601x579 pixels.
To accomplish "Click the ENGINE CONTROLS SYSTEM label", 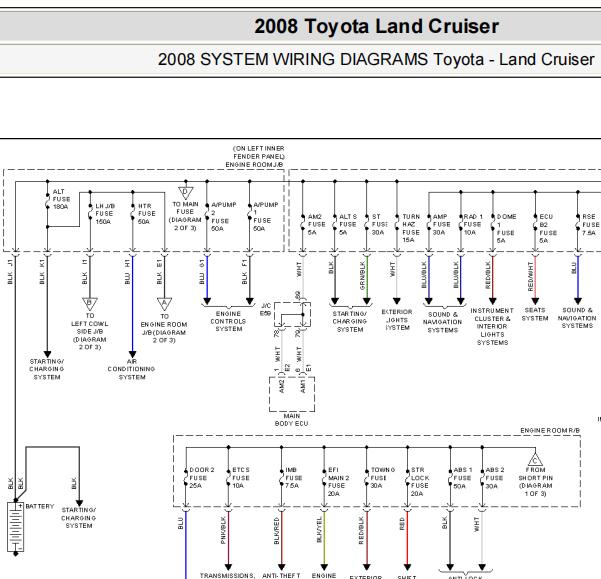I will pyautogui.click(x=228, y=321).
